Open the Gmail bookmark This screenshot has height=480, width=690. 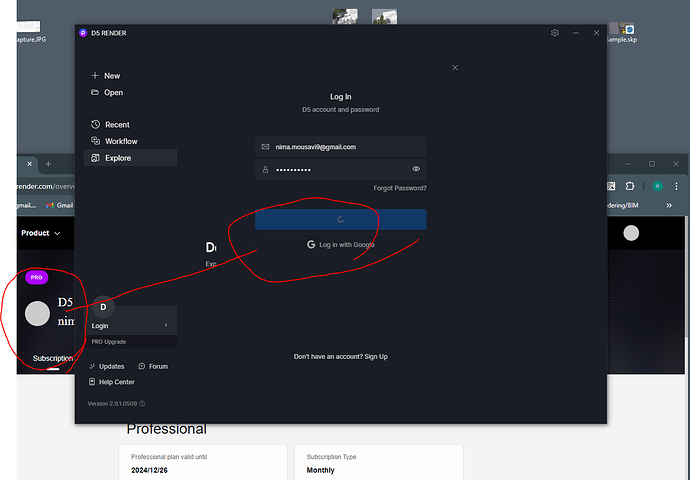point(59,205)
